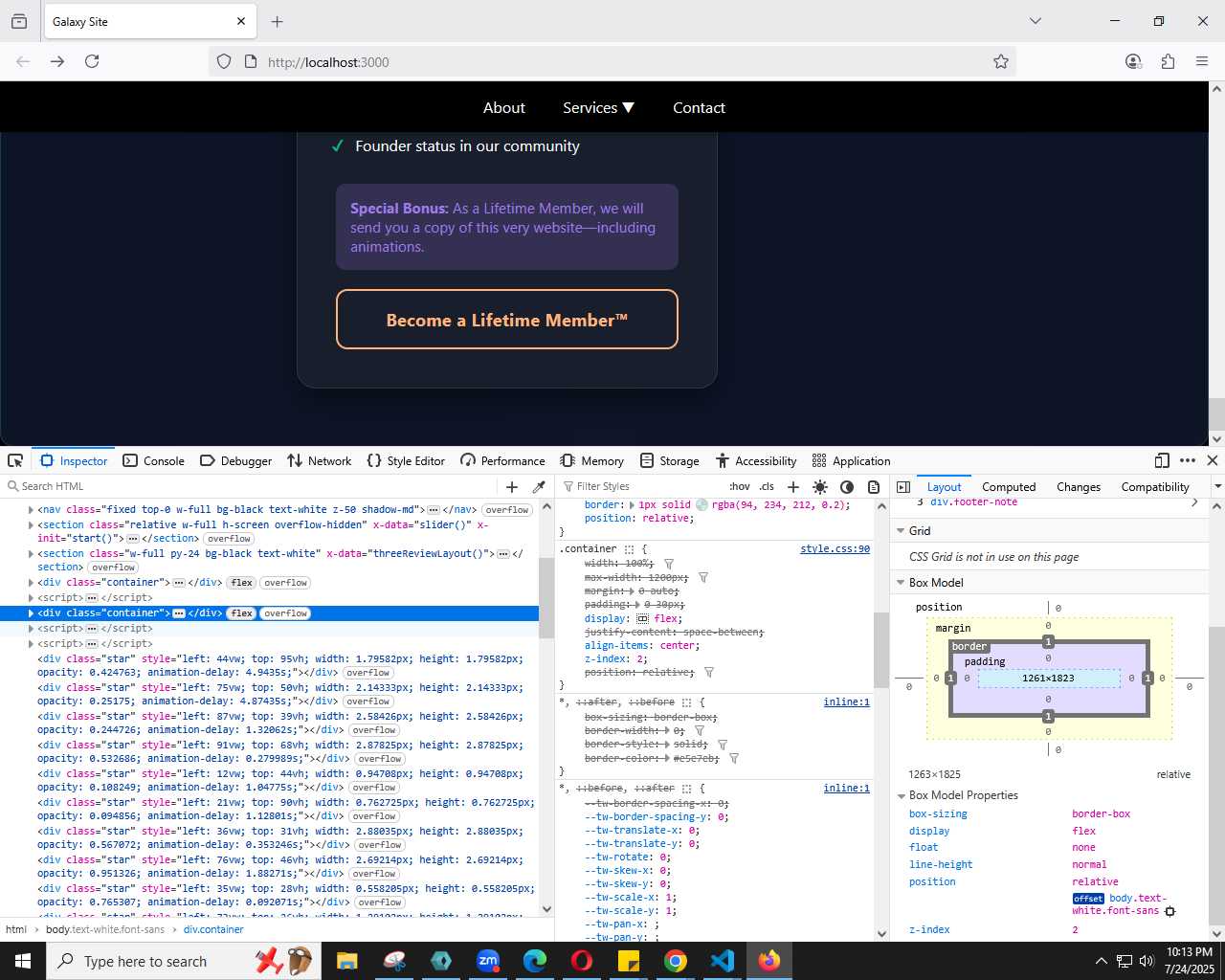Open the Storage tab
Screen dimensions: 1225x980
669,460
